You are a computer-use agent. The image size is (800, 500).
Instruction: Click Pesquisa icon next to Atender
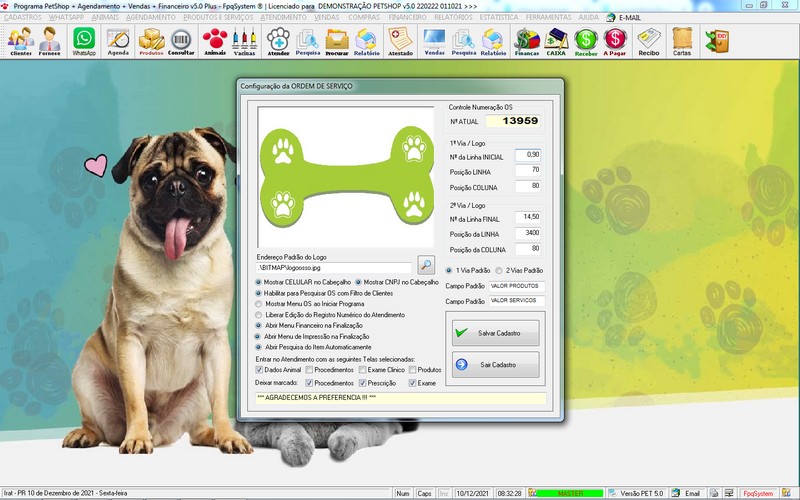(x=308, y=41)
